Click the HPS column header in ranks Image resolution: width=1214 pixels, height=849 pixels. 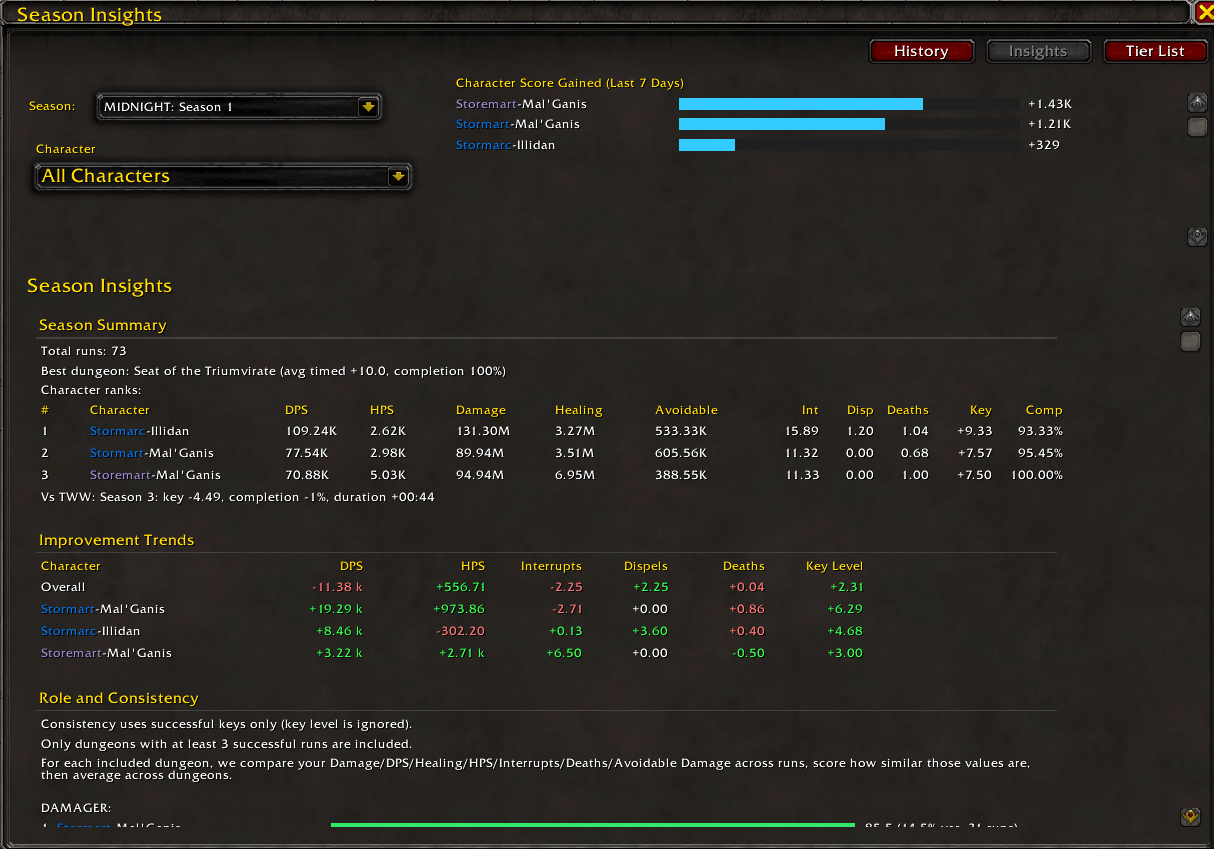[x=382, y=410]
